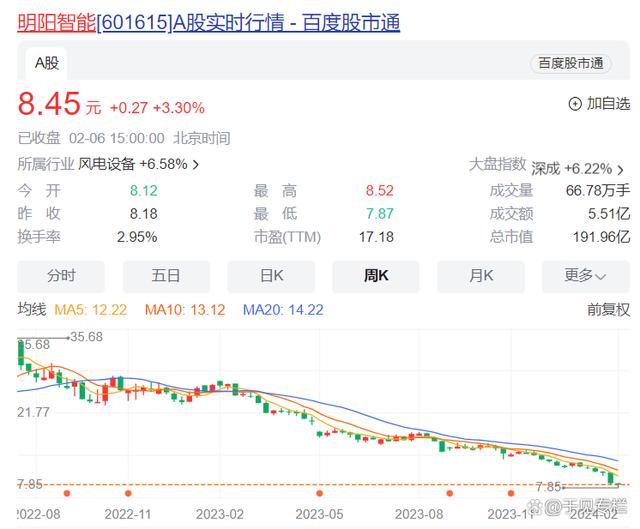Switch to the 日K chart tab
The width and height of the screenshot is (640, 529).
coord(271,276)
